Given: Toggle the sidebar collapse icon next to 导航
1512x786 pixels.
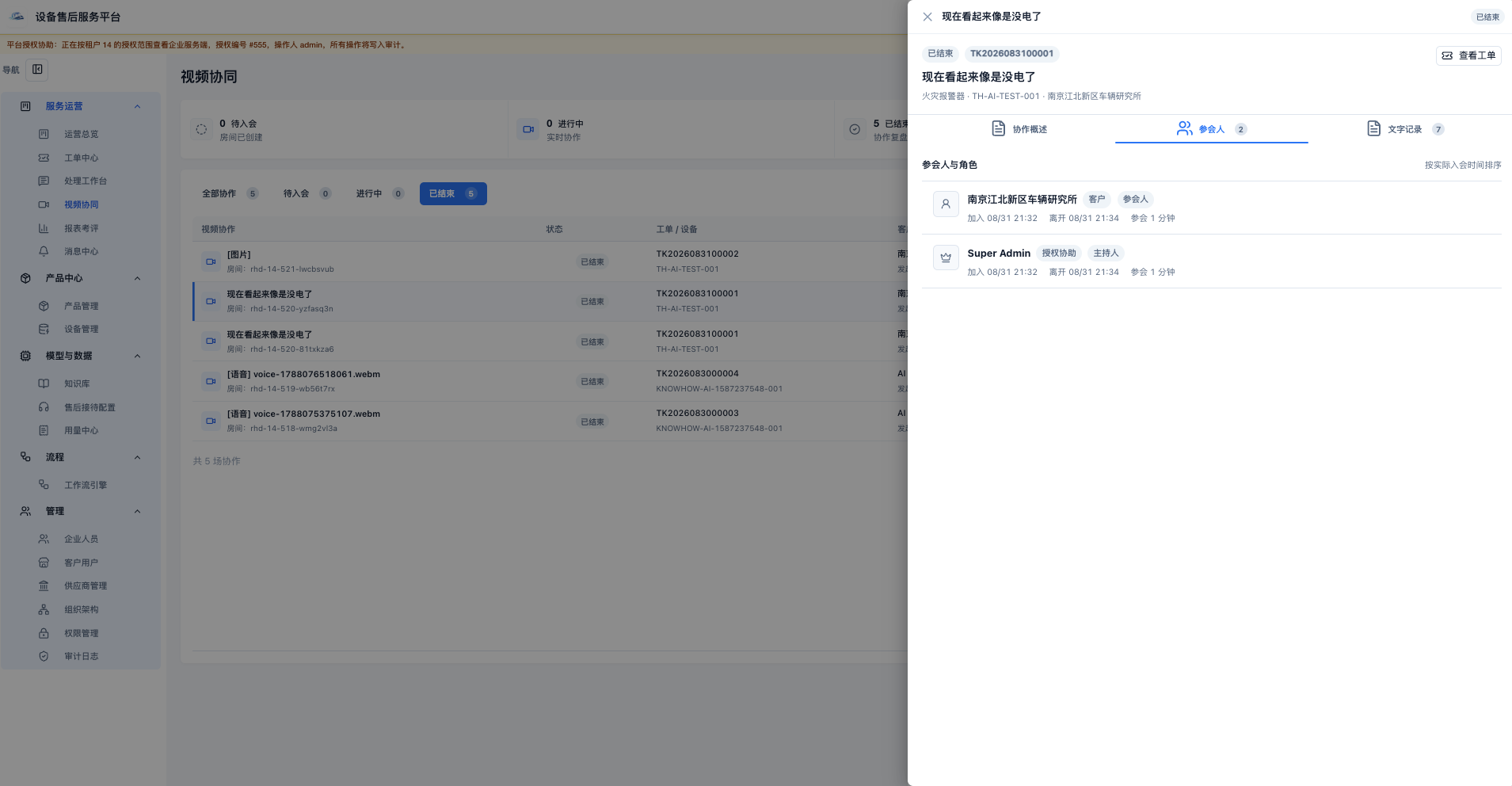Looking at the screenshot, I should point(37,70).
